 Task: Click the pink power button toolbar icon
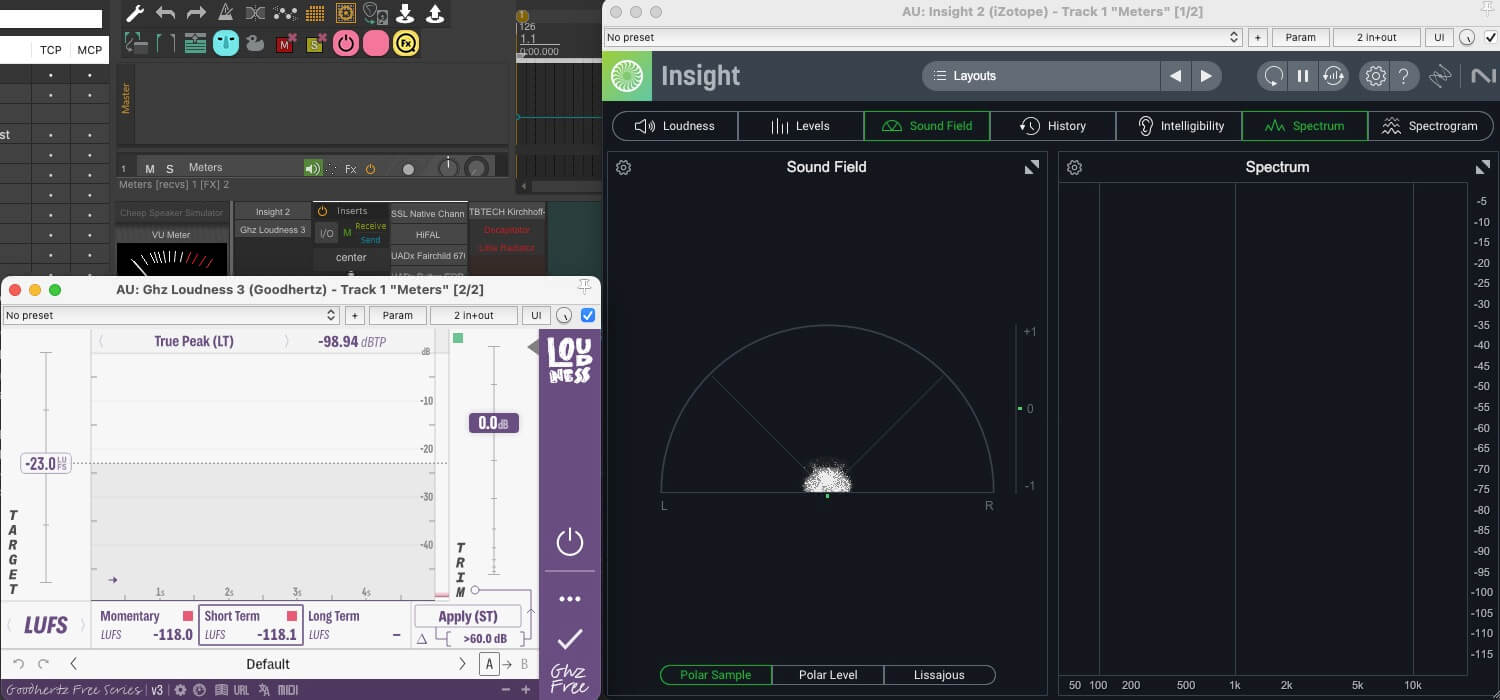pyautogui.click(x=345, y=43)
